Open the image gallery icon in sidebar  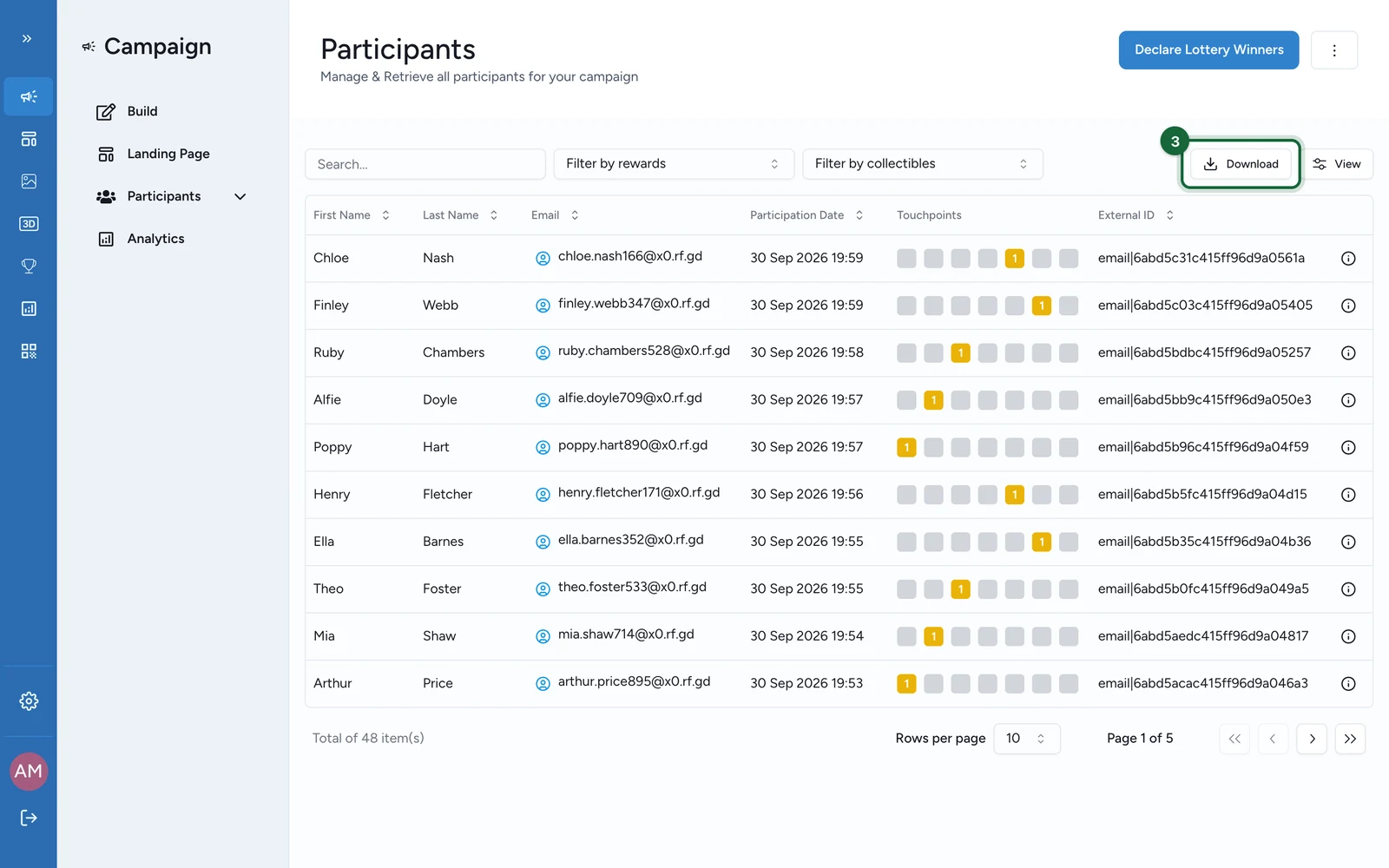[x=29, y=181]
